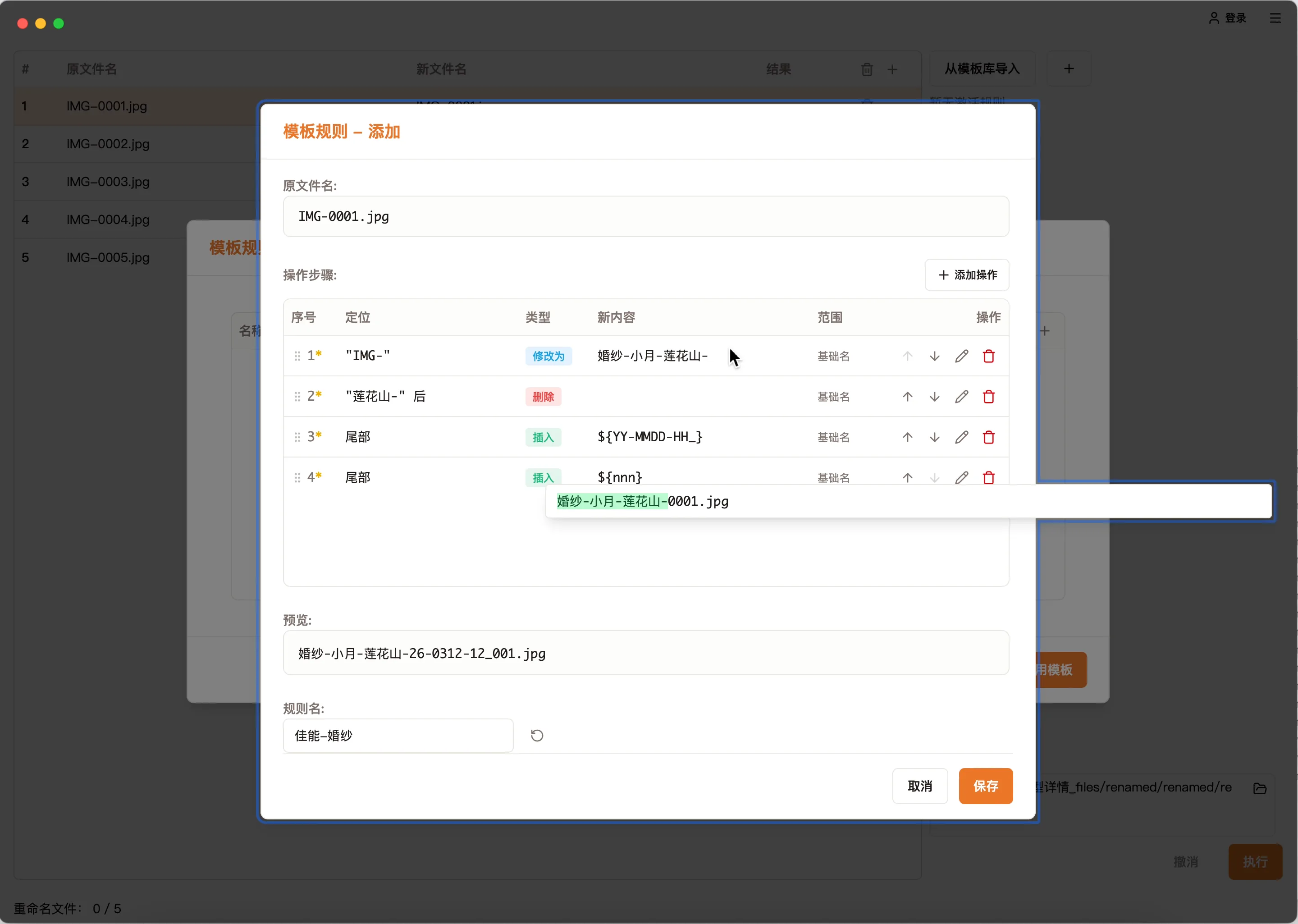This screenshot has height=924, width=1298.
Task: Grab drag handle of step 4
Action: (x=297, y=477)
